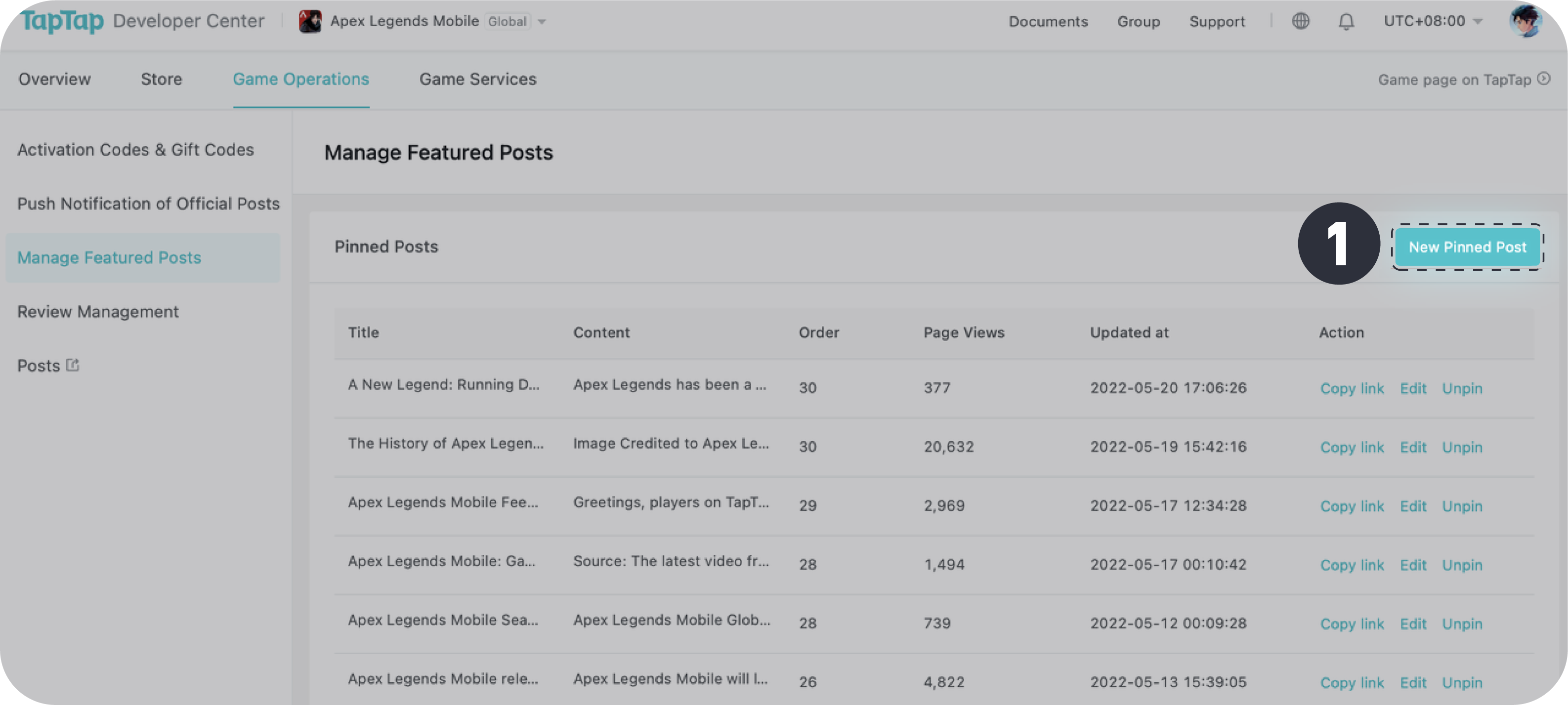Click the Order column header

pyautogui.click(x=819, y=332)
